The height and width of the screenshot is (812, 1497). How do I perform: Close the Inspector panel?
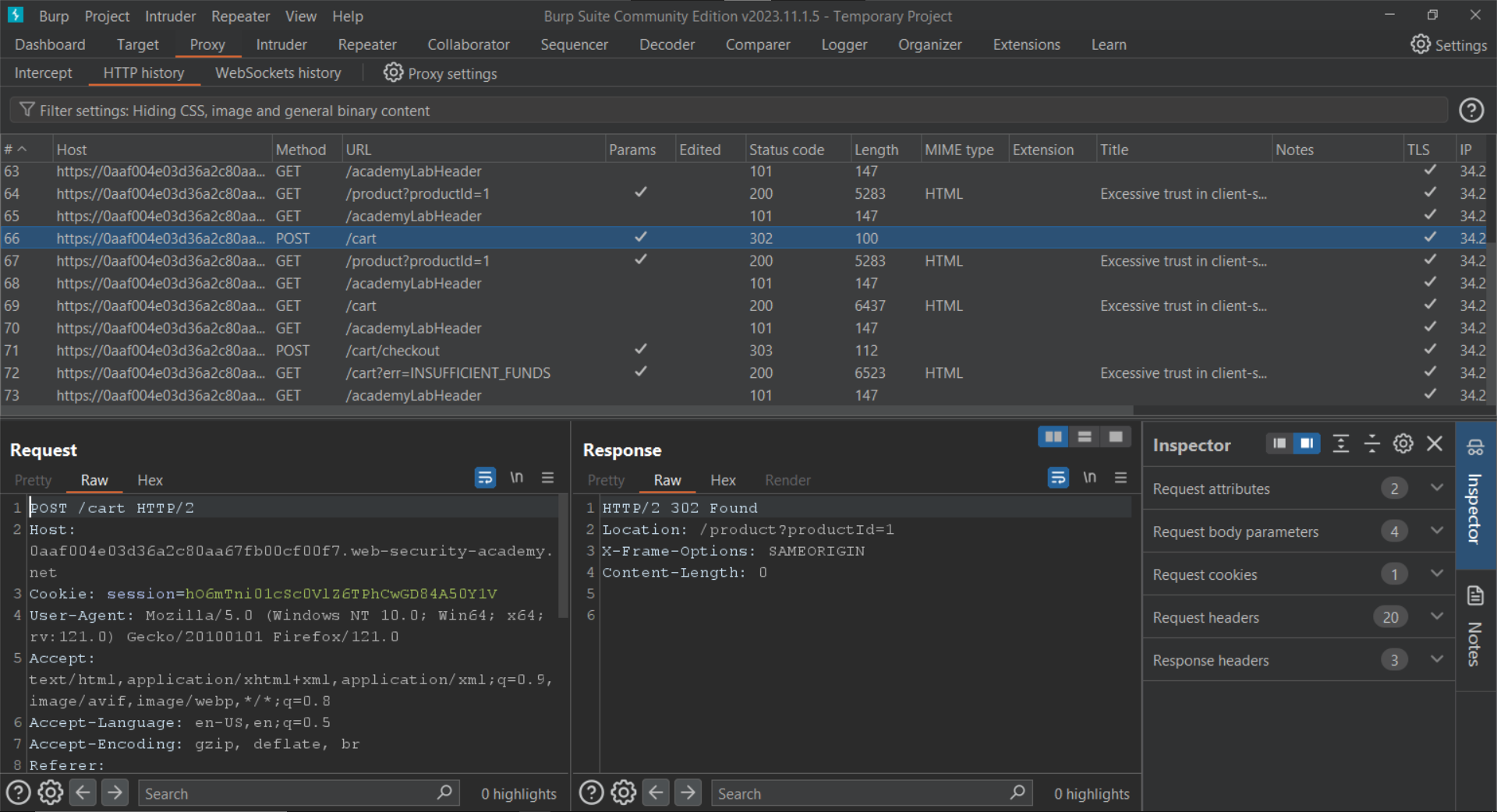tap(1434, 444)
